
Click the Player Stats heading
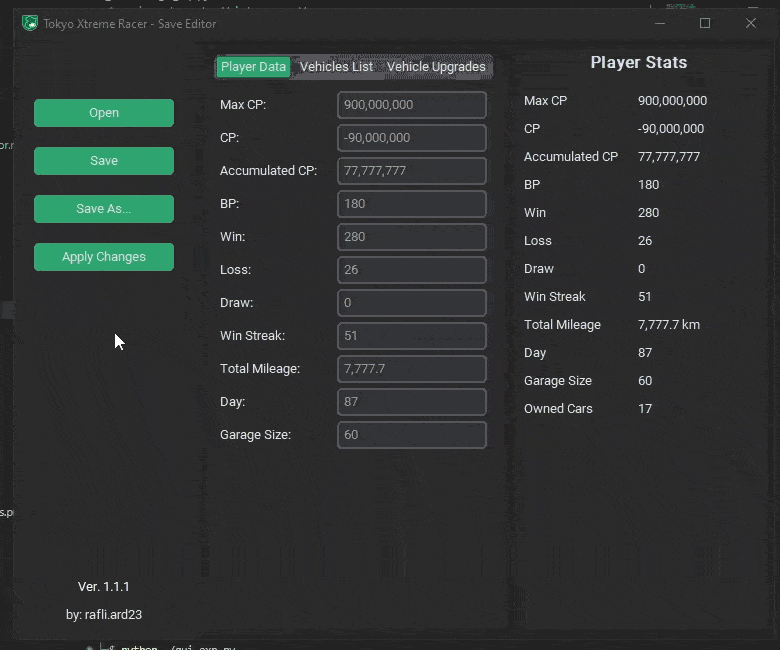639,63
